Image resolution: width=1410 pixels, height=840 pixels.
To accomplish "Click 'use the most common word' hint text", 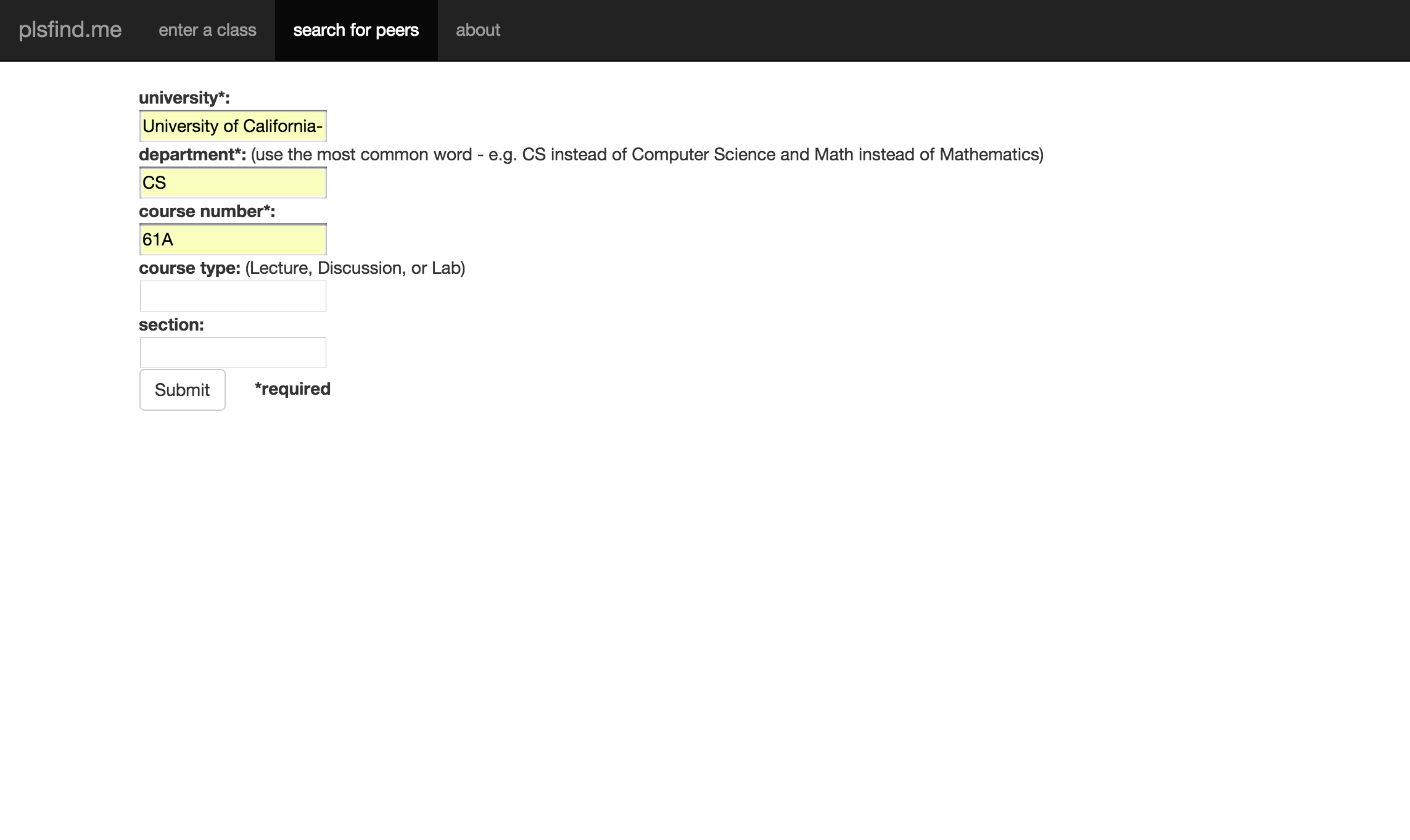I will pos(364,155).
